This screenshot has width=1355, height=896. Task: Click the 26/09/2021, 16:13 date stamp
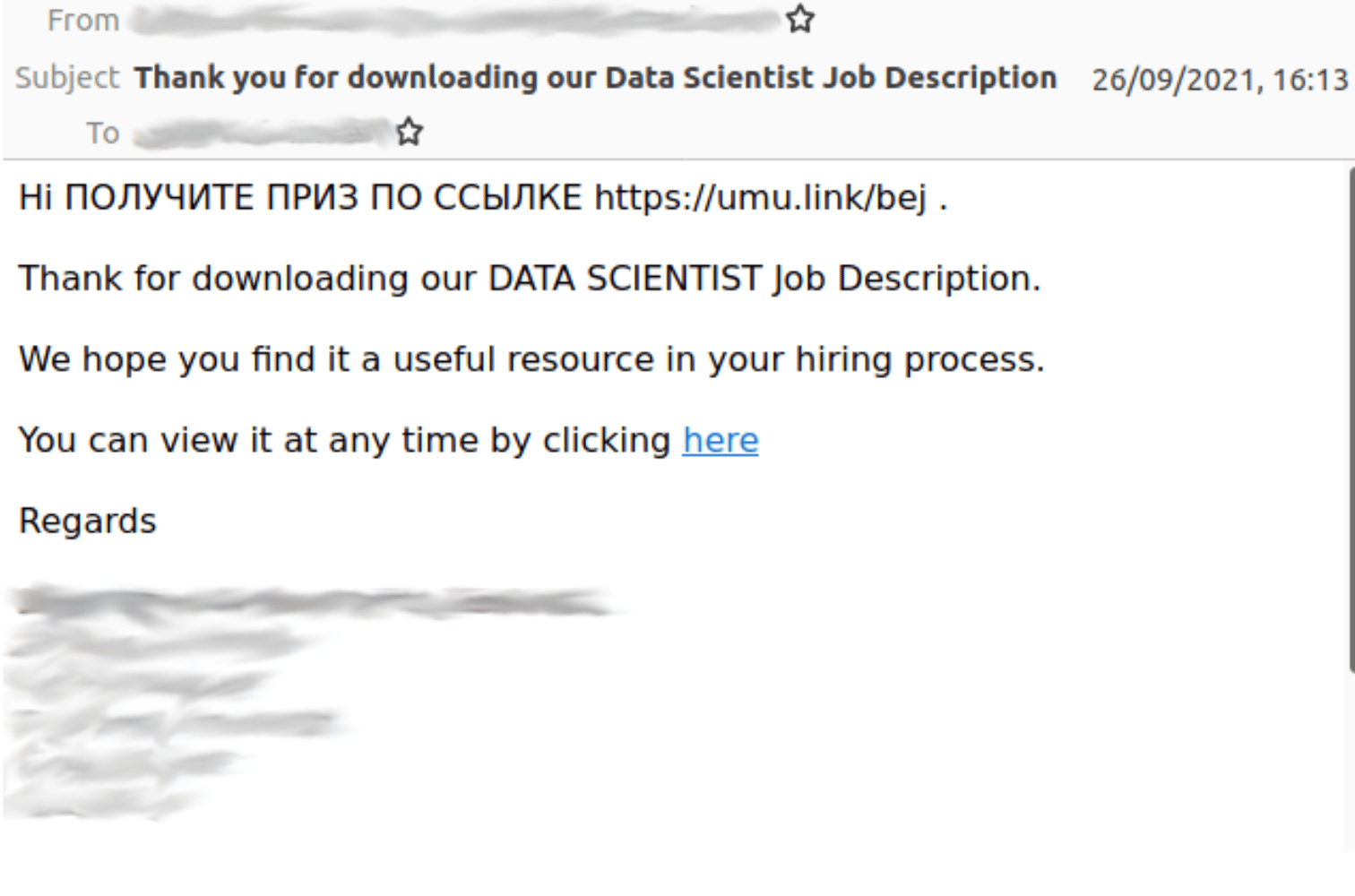(1219, 80)
